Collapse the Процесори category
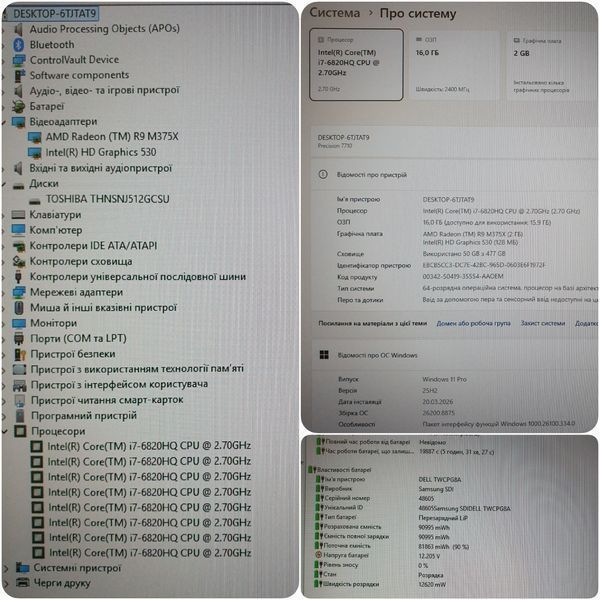The width and height of the screenshot is (600, 600). point(5,432)
